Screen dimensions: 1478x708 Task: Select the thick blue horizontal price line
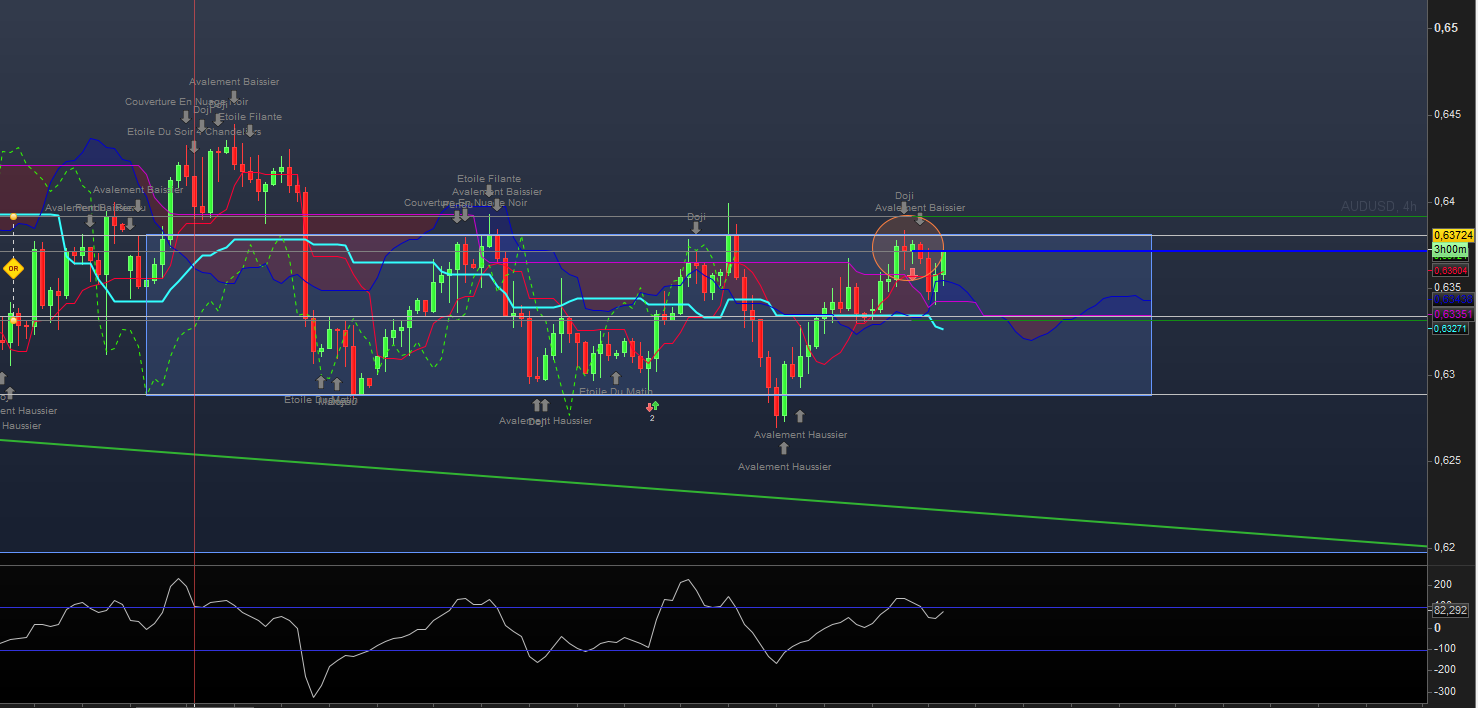tap(1200, 250)
